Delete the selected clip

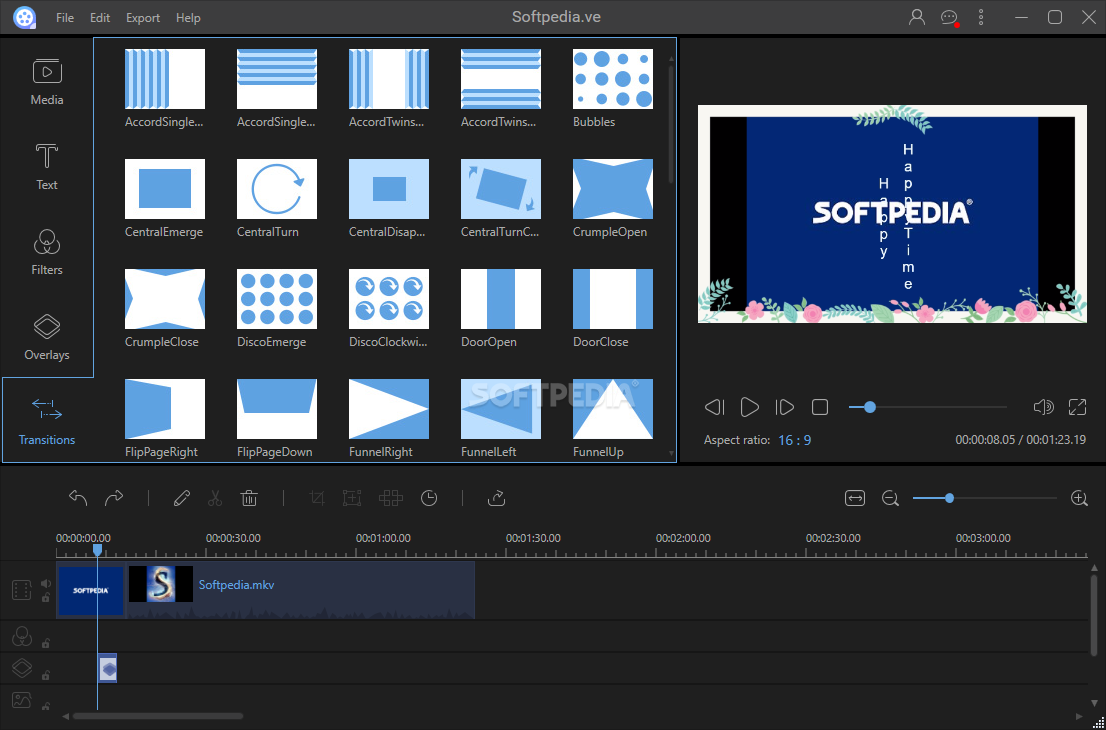coord(249,498)
